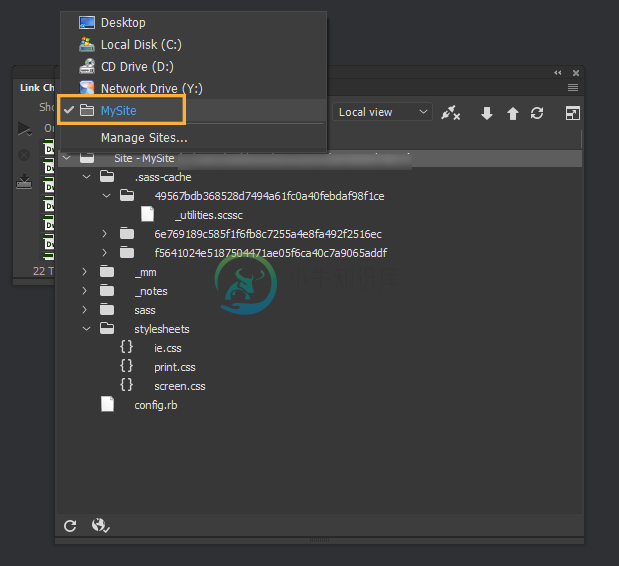
Task: Select the print.css file
Action: coord(174,367)
